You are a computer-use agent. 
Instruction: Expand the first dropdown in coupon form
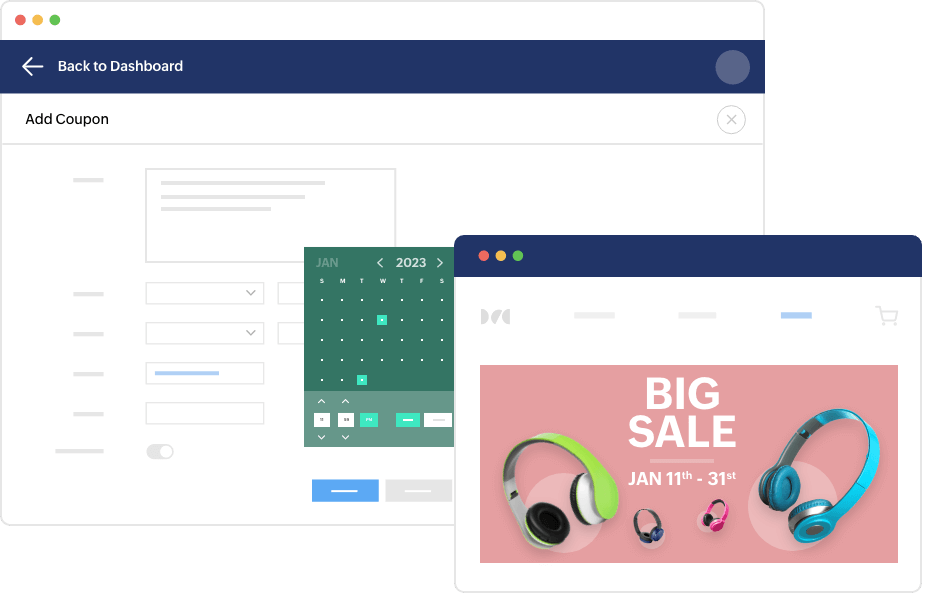click(204, 293)
